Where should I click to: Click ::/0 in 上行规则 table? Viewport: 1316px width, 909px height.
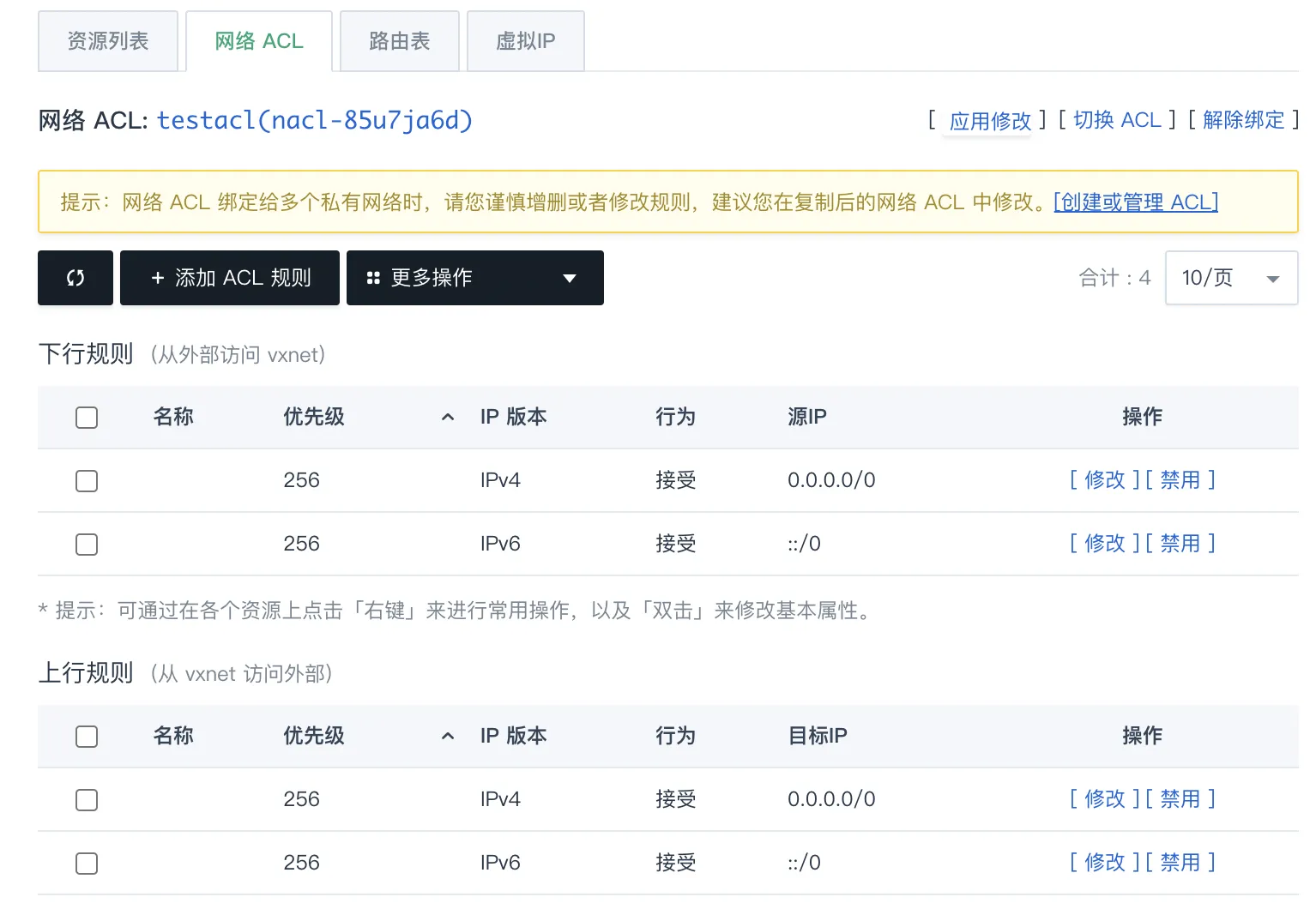[805, 863]
